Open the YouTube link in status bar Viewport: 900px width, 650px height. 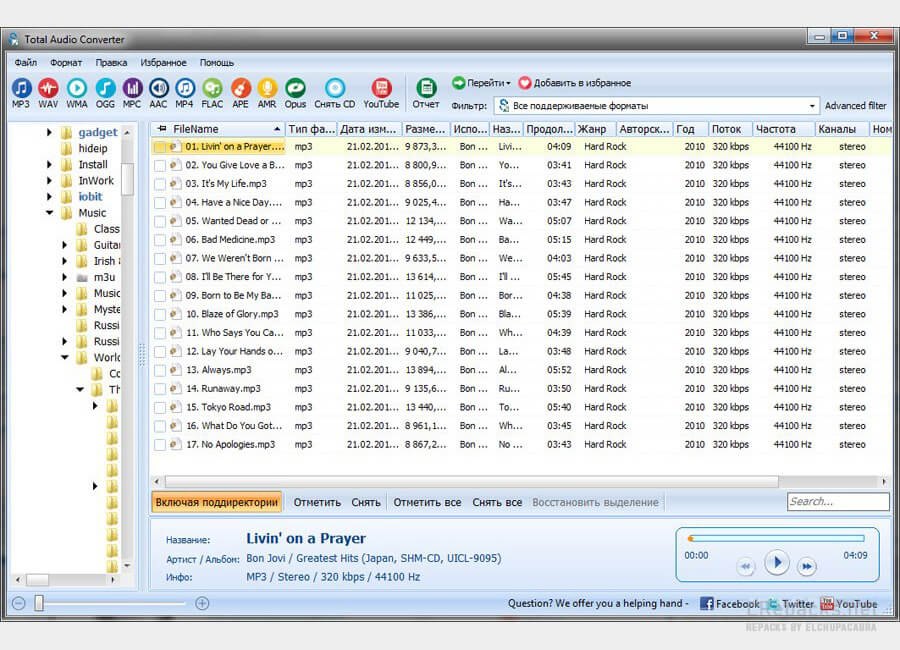[849, 603]
